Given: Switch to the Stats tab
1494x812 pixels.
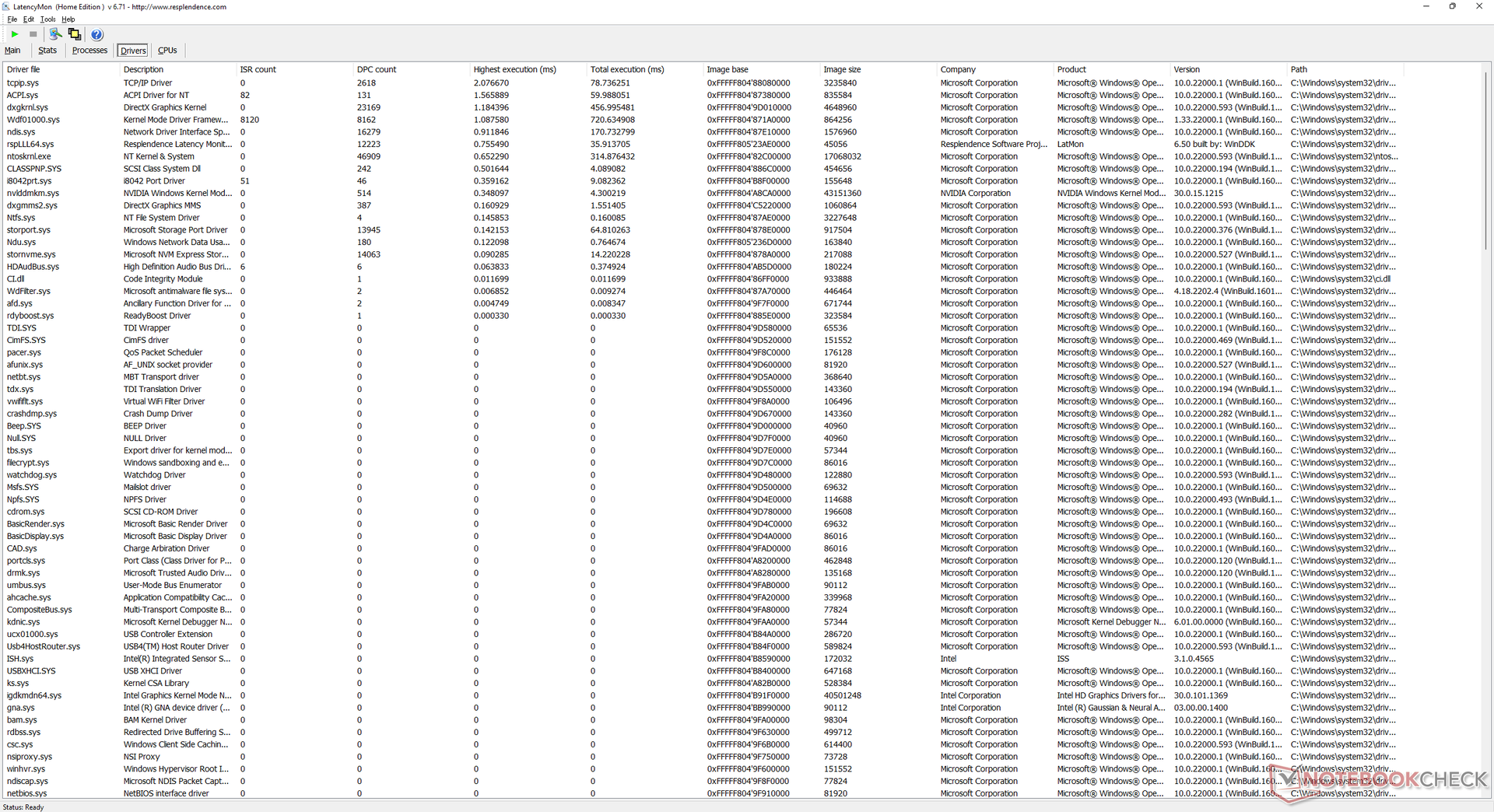Looking at the screenshot, I should point(47,51).
